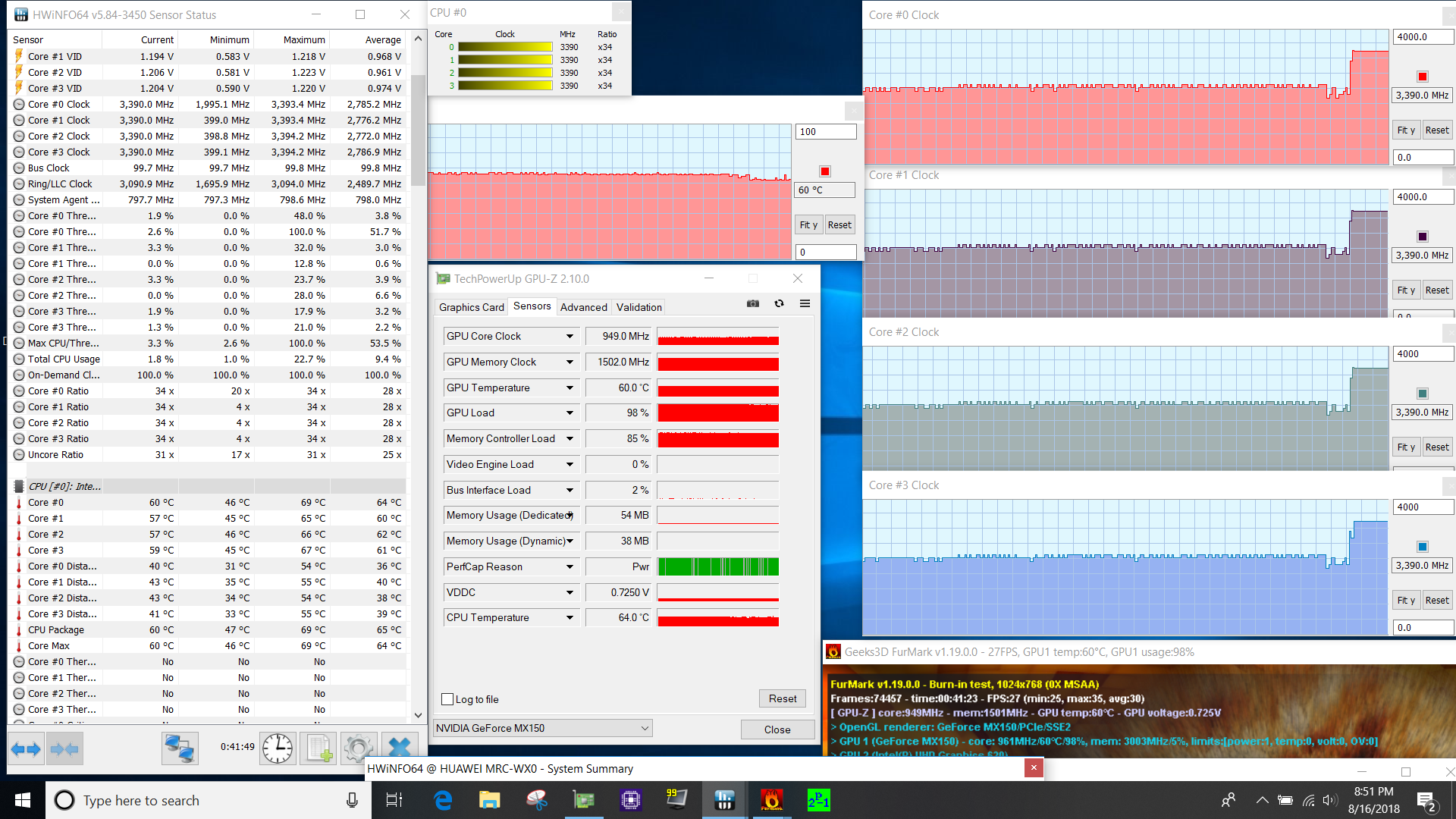
Task: Click the dark purple swatch in Core #1 Clock graph
Action: [x=1423, y=236]
